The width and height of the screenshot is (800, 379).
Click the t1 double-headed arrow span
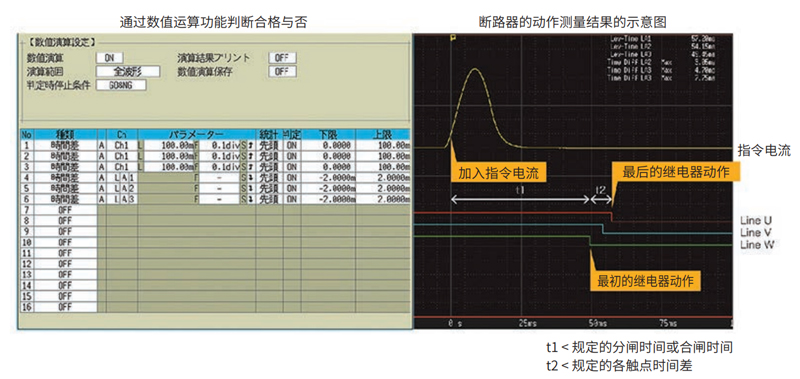point(520,200)
